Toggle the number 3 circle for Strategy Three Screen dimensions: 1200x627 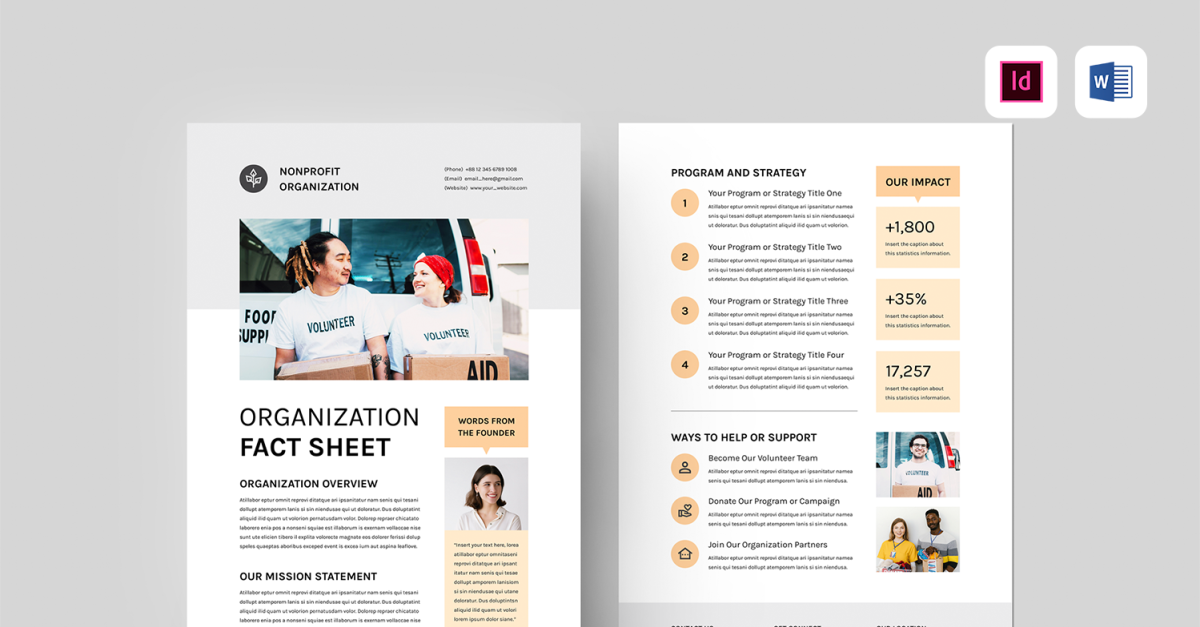[684, 310]
